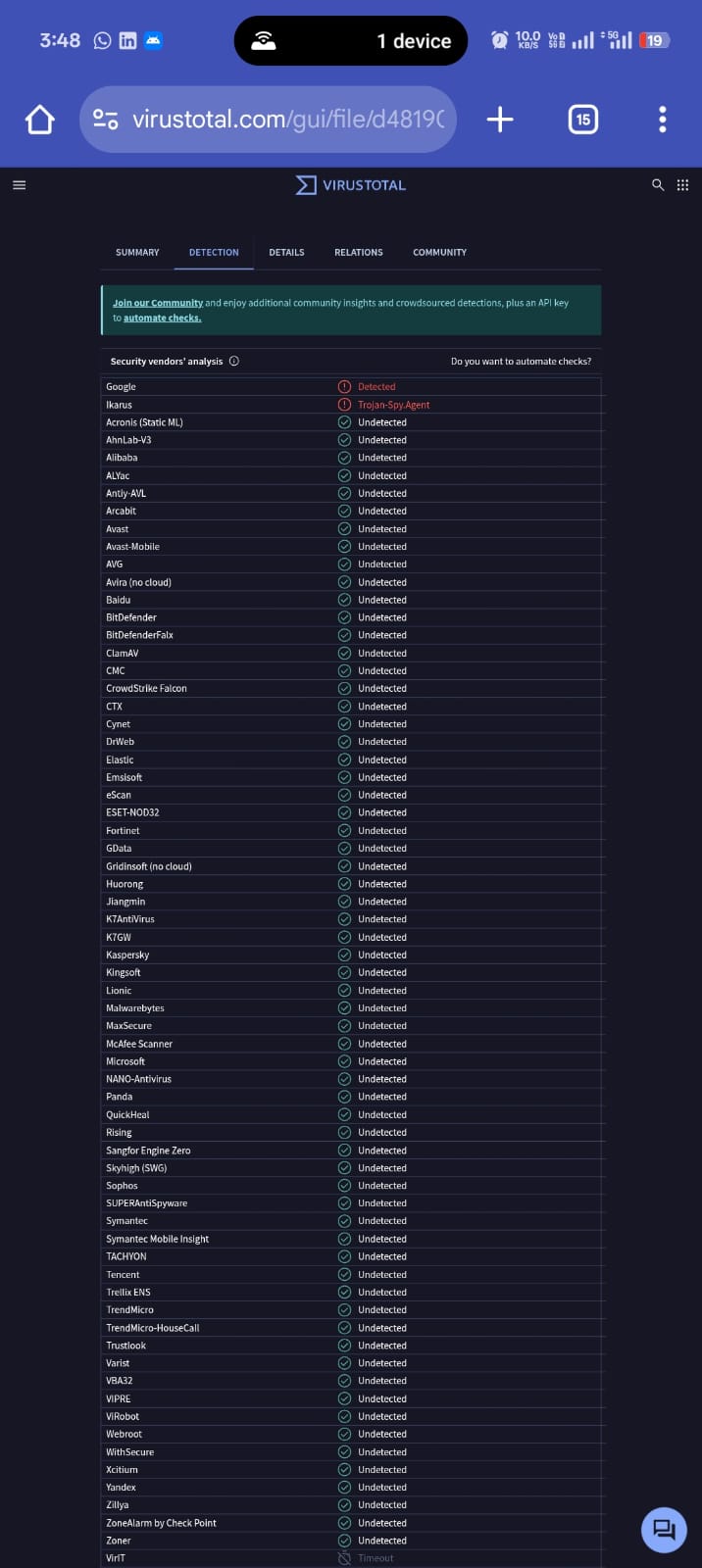Open the chat bubble floating button
Viewport: 702px width, 1568px height.
[x=664, y=1529]
